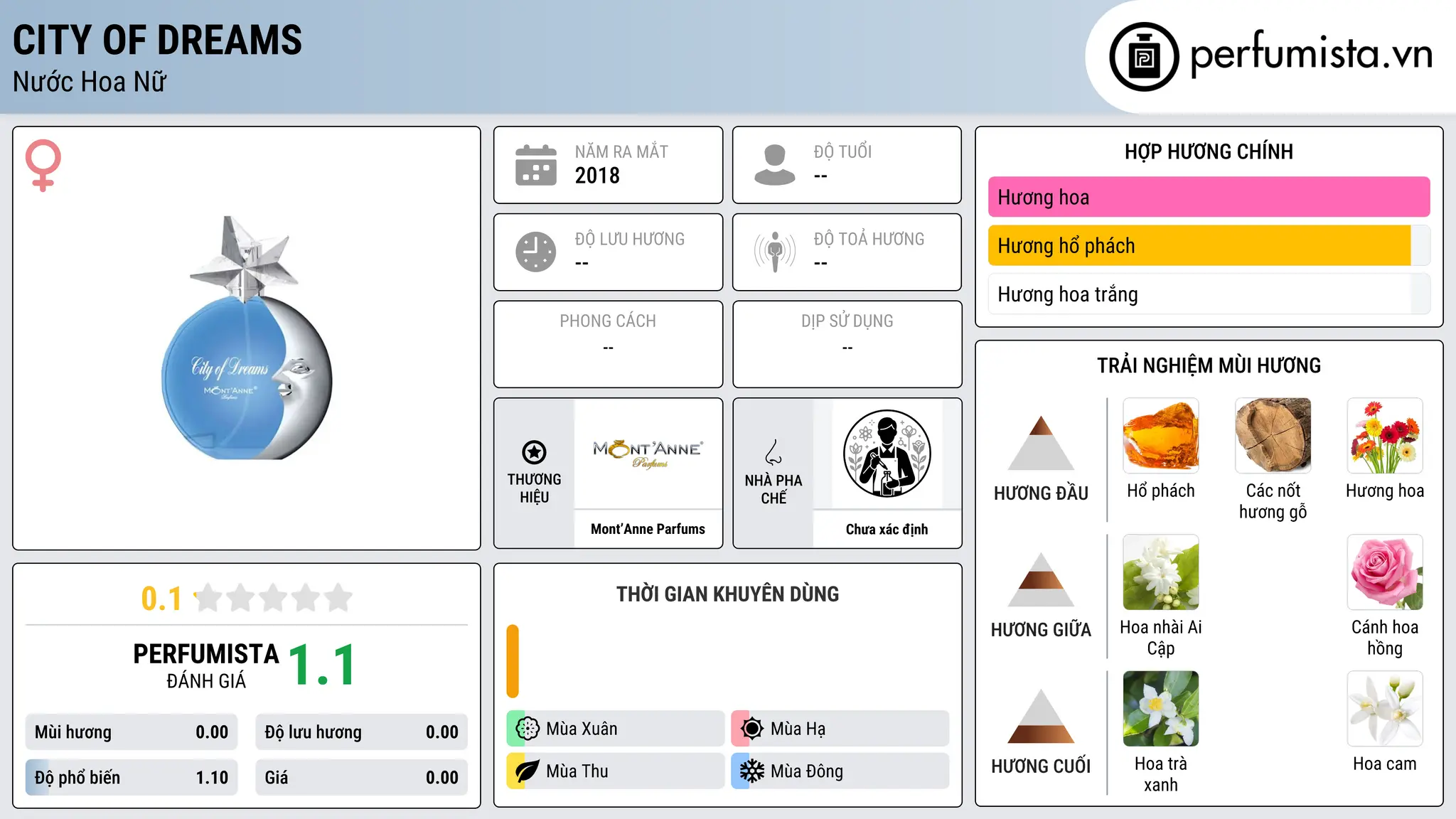Click the Độ lưu hương 0.00 score row
This screenshot has width=1456, height=819.
coord(362,732)
